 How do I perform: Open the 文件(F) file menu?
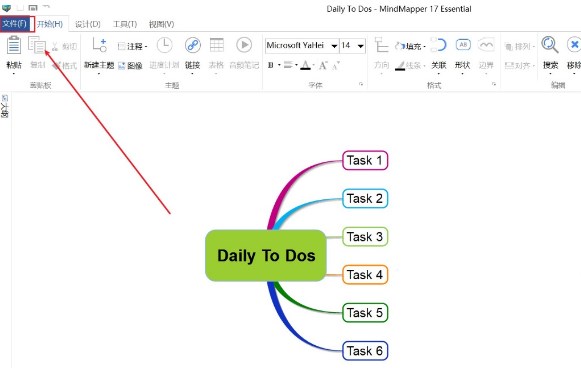tap(15, 24)
